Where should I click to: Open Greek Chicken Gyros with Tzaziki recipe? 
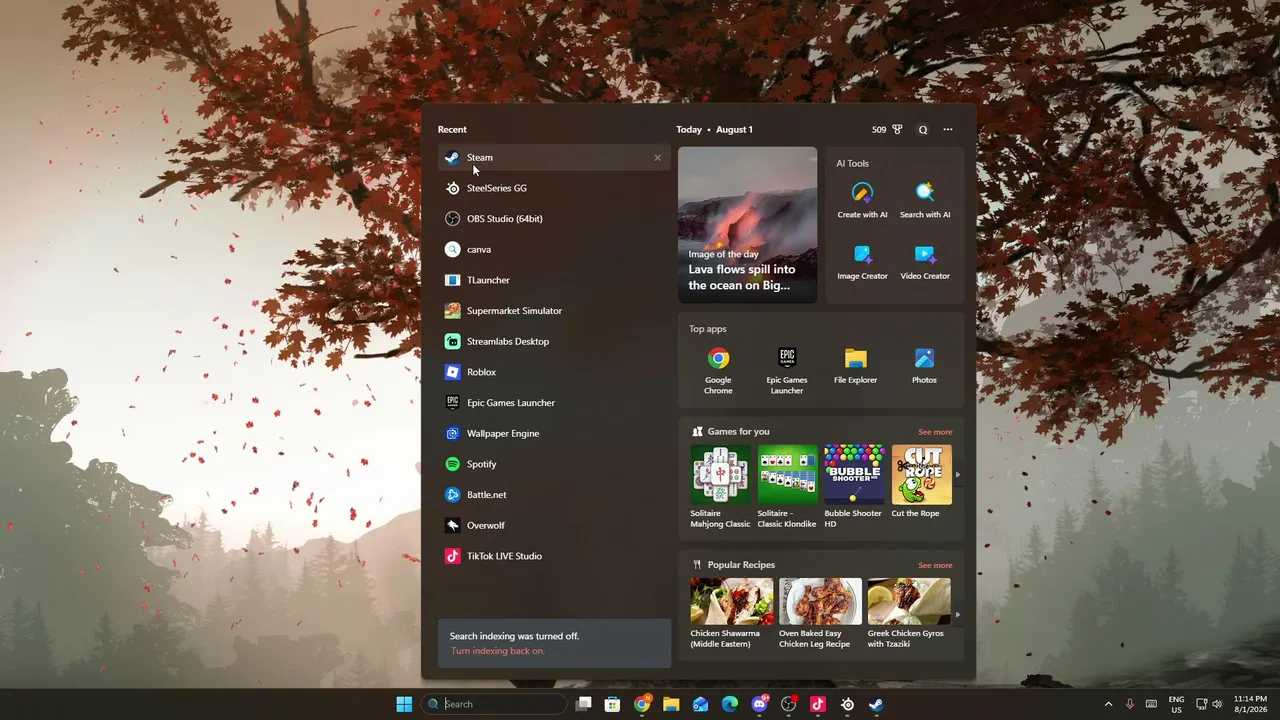tap(909, 614)
